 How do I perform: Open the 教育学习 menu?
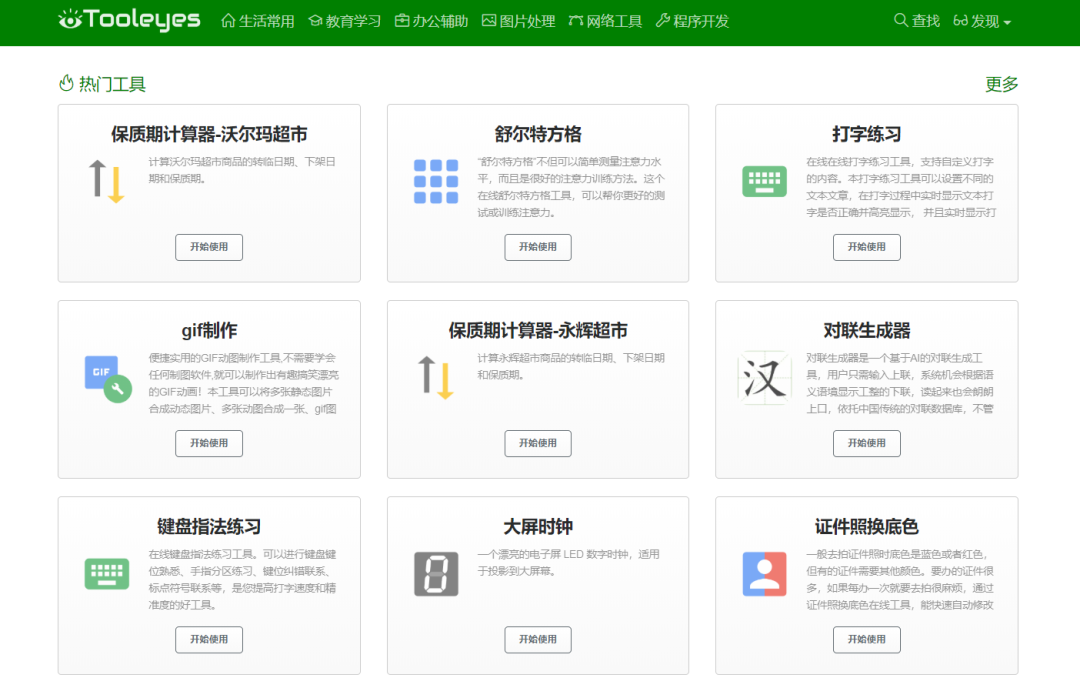pos(344,21)
